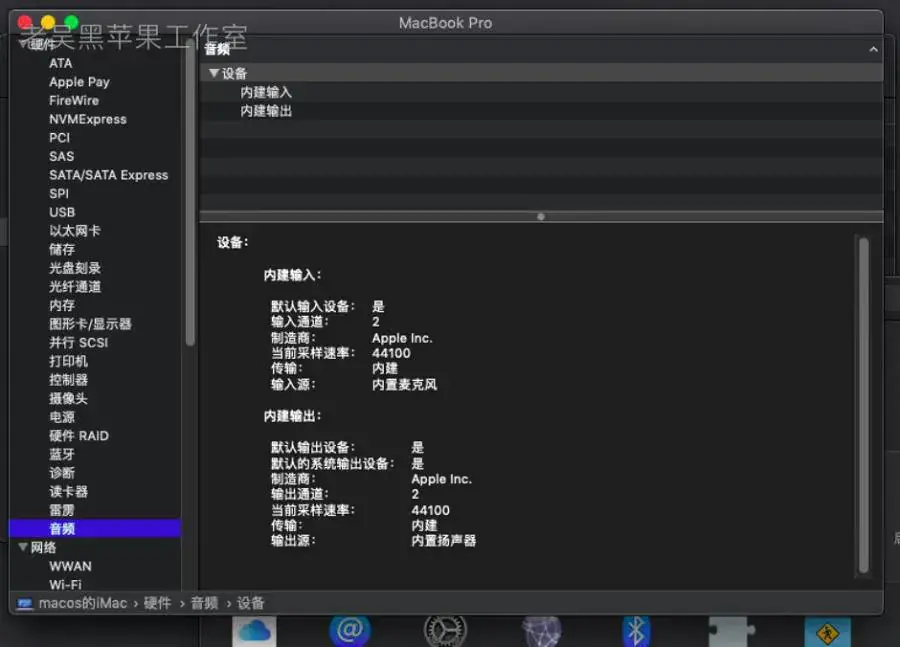Select 诊断 in the sidebar
Image resolution: width=900 pixels, height=647 pixels.
tap(62, 473)
